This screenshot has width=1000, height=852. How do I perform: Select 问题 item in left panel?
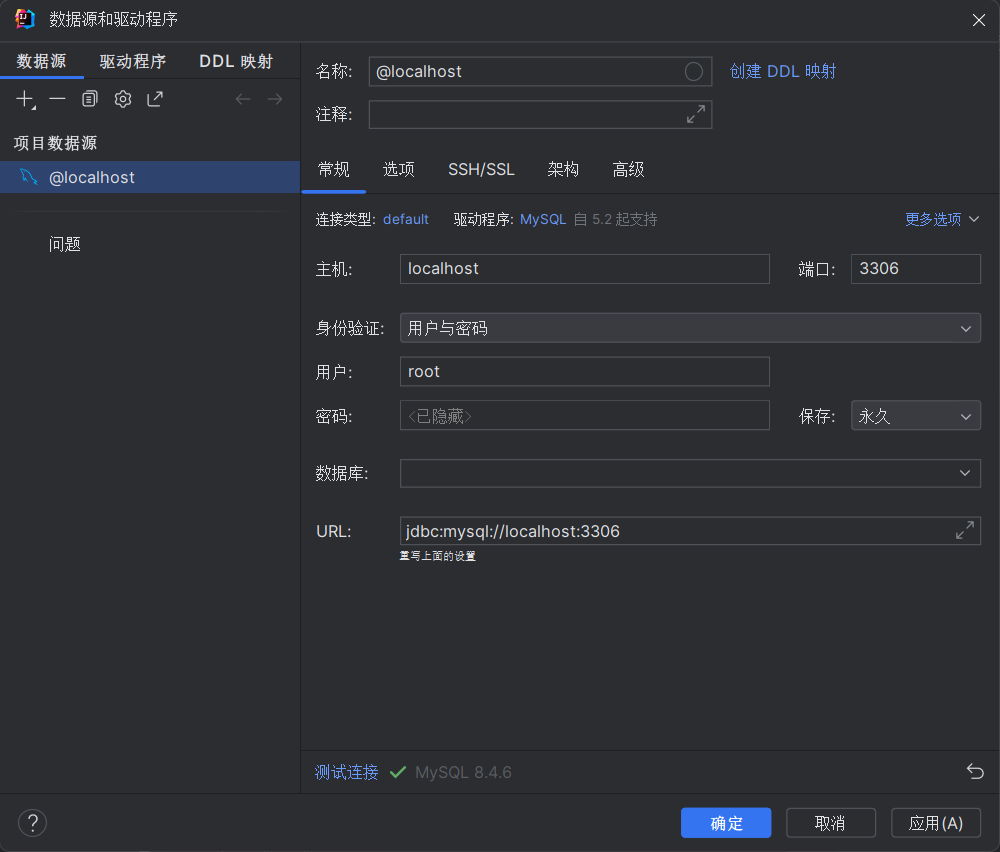click(64, 244)
